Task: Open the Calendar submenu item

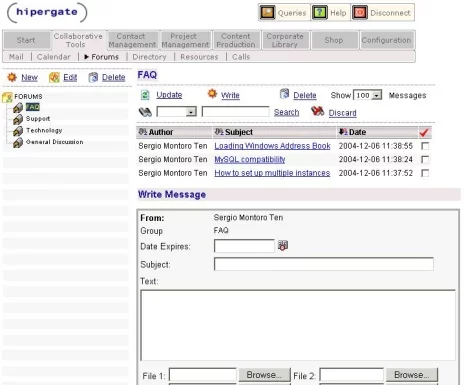Action: coord(54,57)
